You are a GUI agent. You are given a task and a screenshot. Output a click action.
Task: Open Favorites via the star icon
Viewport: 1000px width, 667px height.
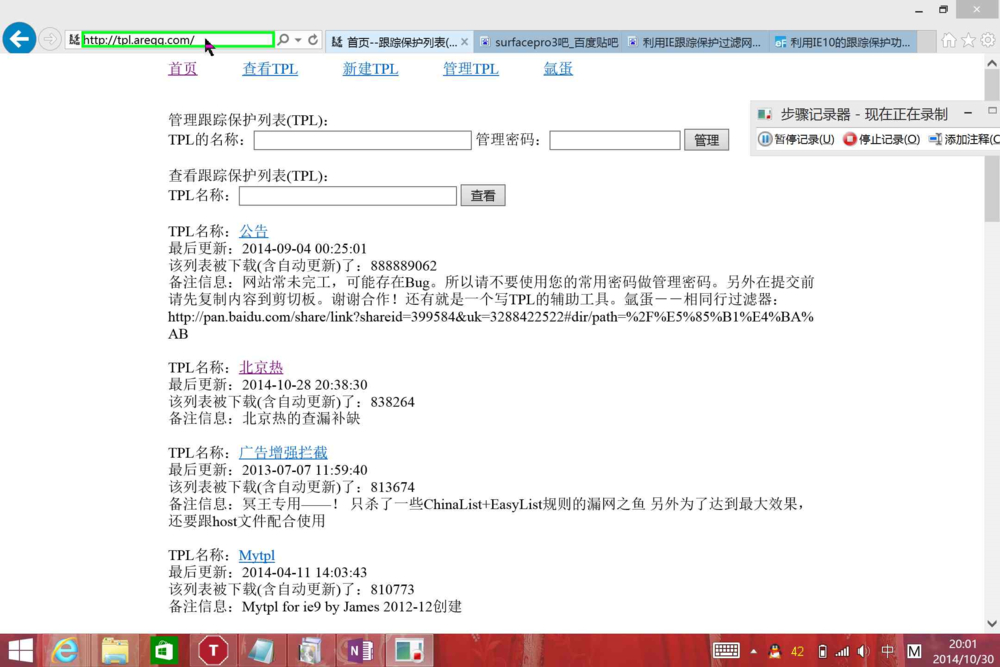[x=969, y=40]
